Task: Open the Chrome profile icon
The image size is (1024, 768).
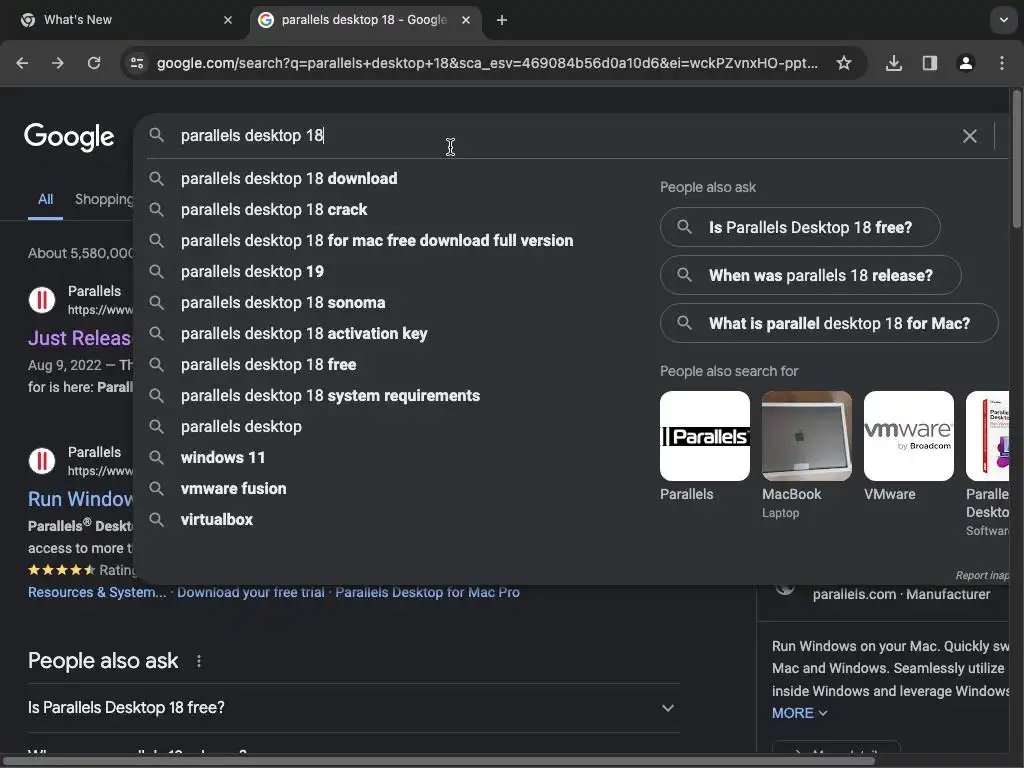Action: point(965,63)
